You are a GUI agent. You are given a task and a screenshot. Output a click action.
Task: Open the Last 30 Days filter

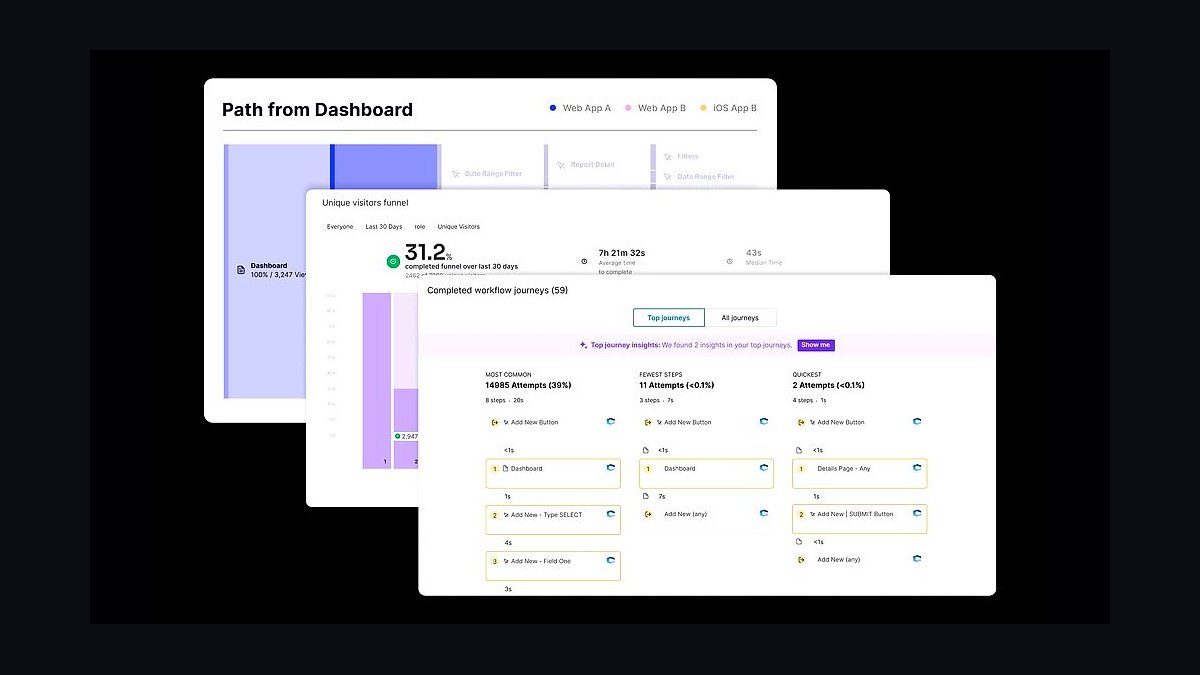point(384,227)
